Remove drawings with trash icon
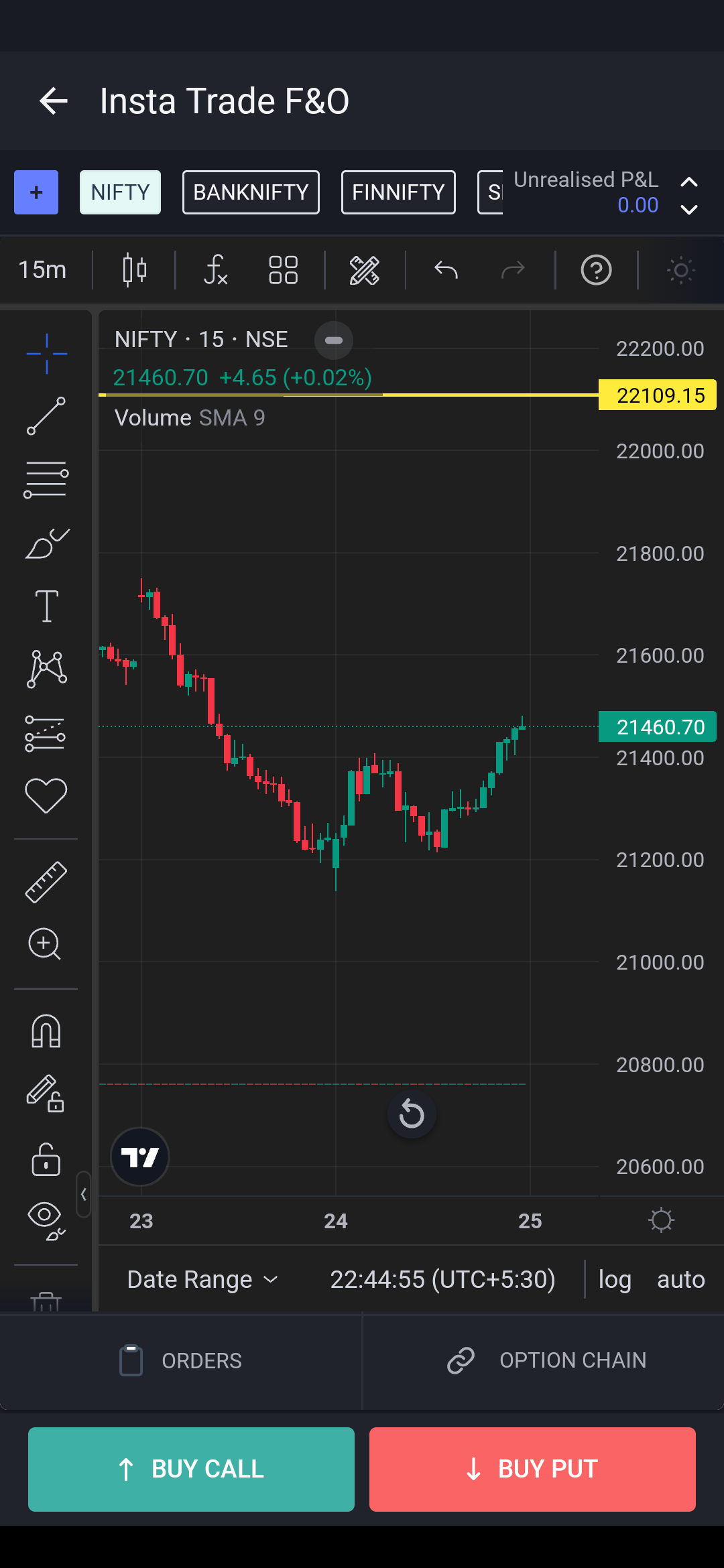This screenshot has height=1568, width=724. (x=46, y=1301)
